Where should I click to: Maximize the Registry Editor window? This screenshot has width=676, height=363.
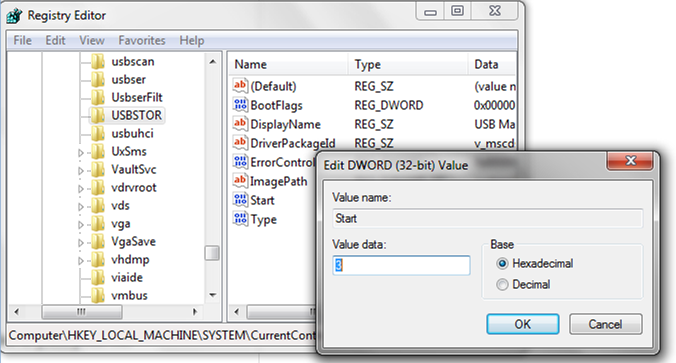point(458,11)
